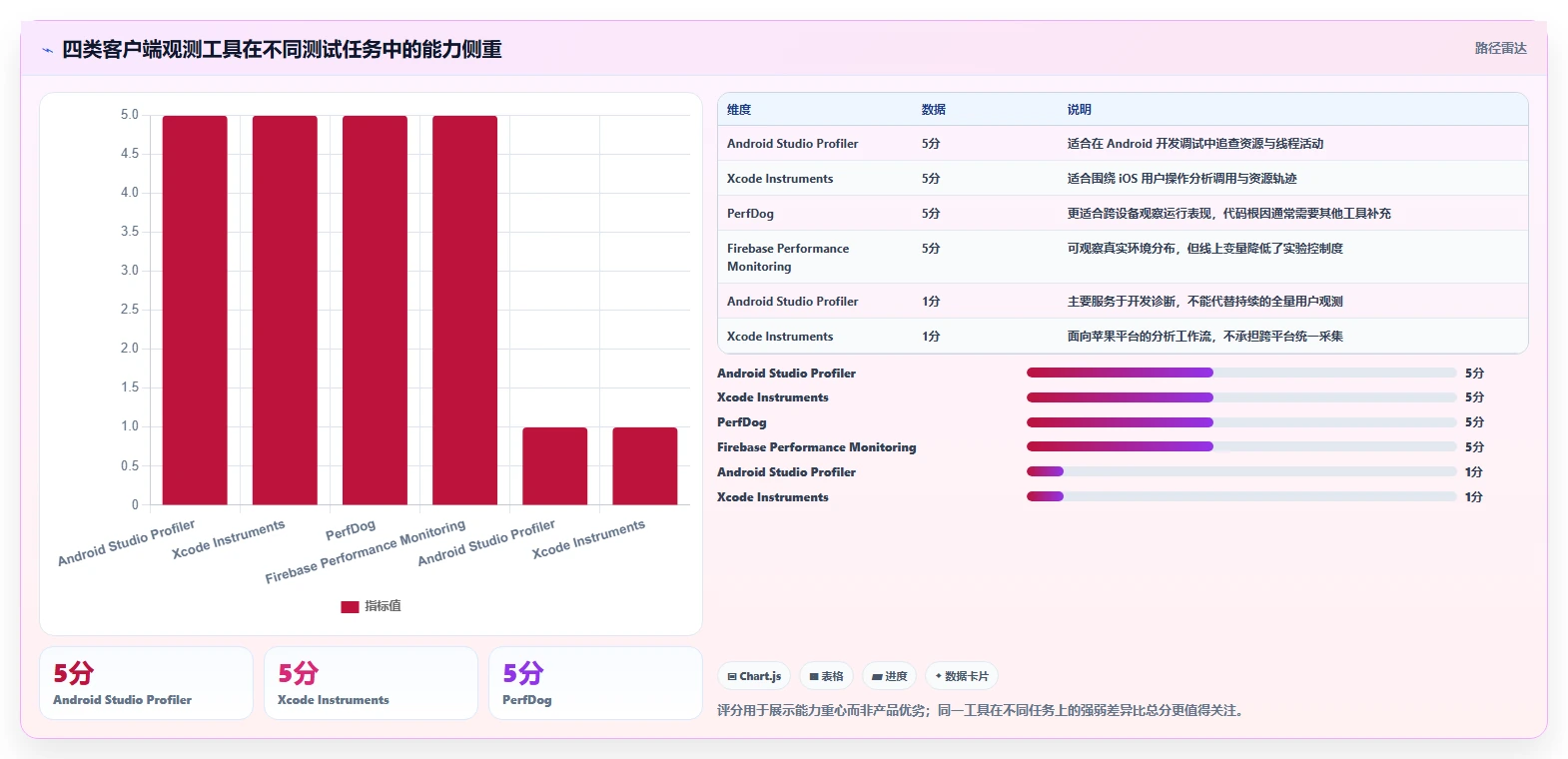The image size is (1568, 759).
Task: Click the 维度 column header
Action: click(739, 110)
